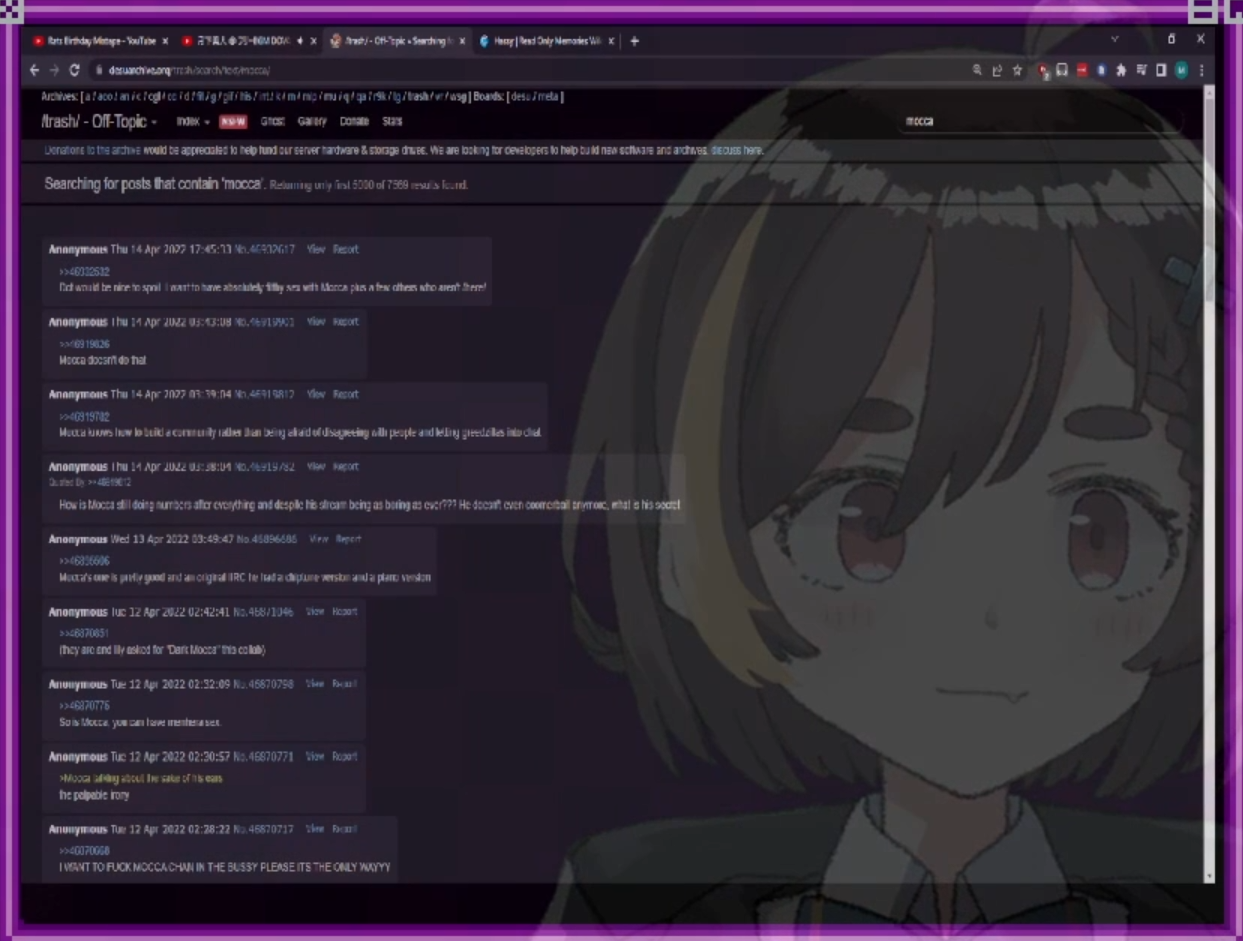Open the desu board link

522,97
